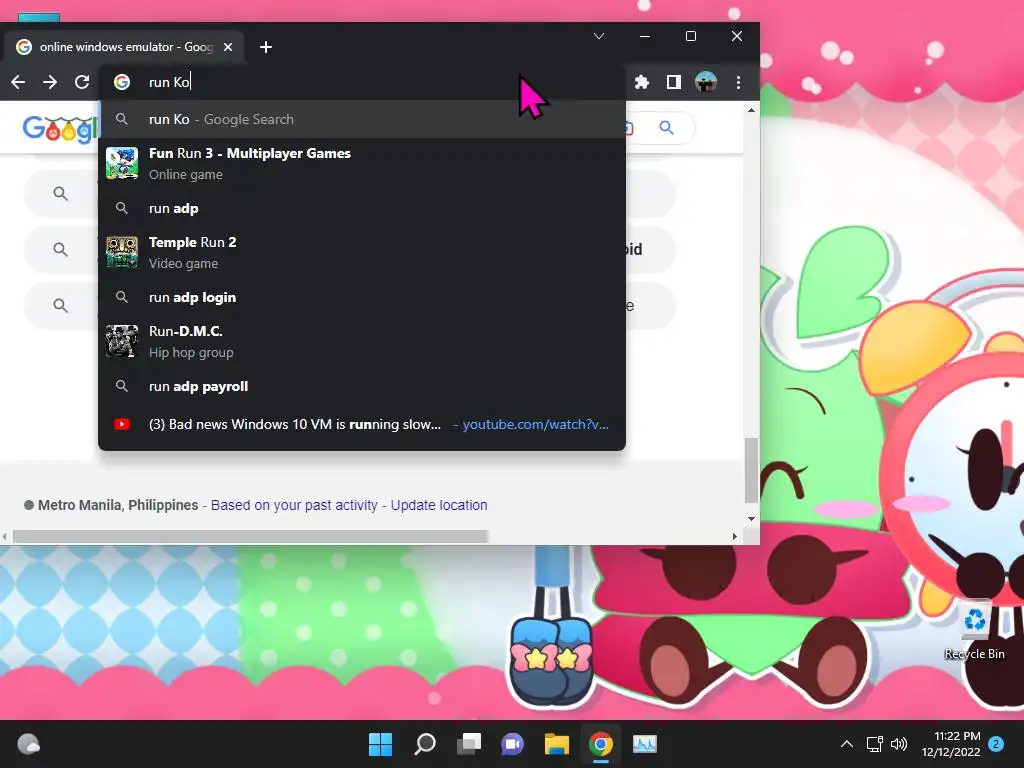This screenshot has width=1024, height=768.
Task: Click the horizontal scrollbar in Chrome
Action: [250, 537]
